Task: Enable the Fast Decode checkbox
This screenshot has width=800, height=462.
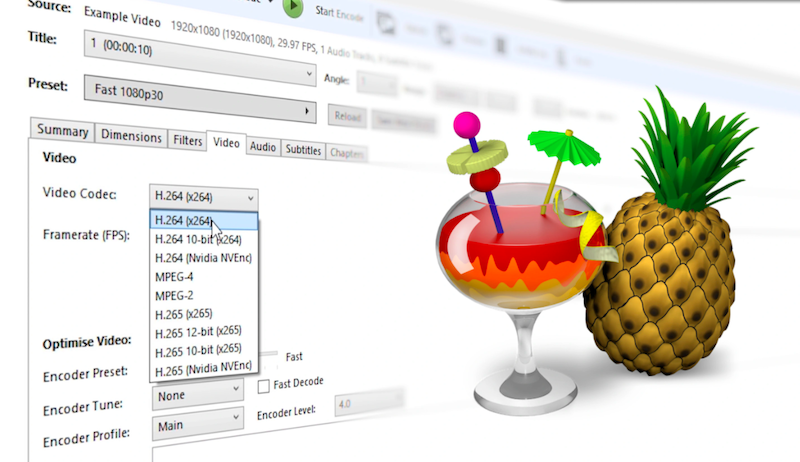Action: point(263,387)
